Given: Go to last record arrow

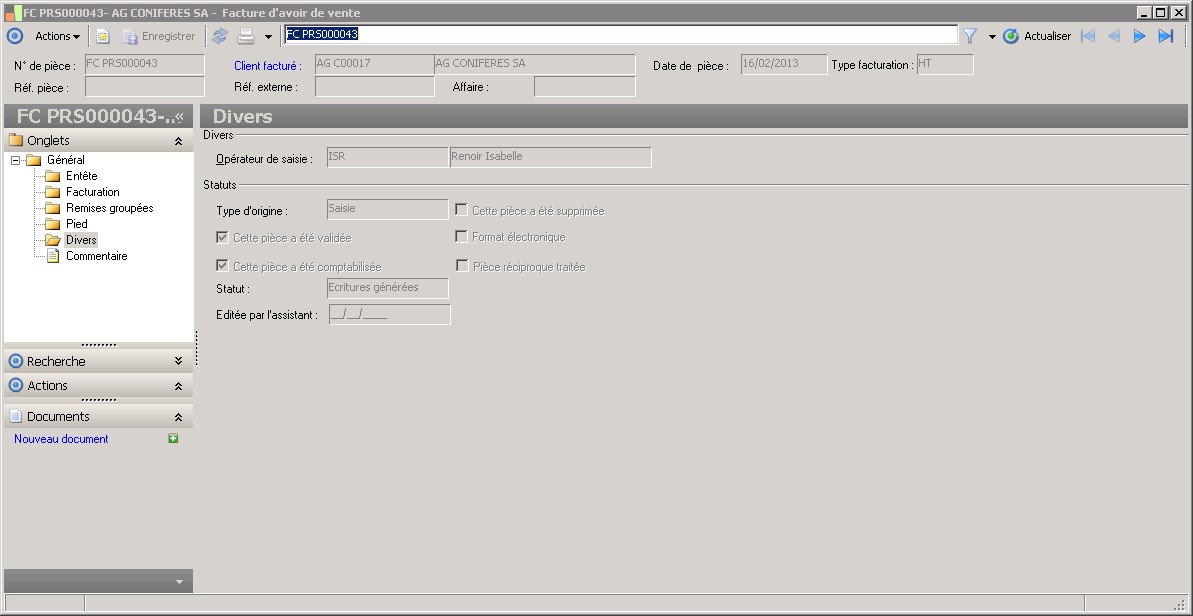Looking at the screenshot, I should pyautogui.click(x=1166, y=36).
